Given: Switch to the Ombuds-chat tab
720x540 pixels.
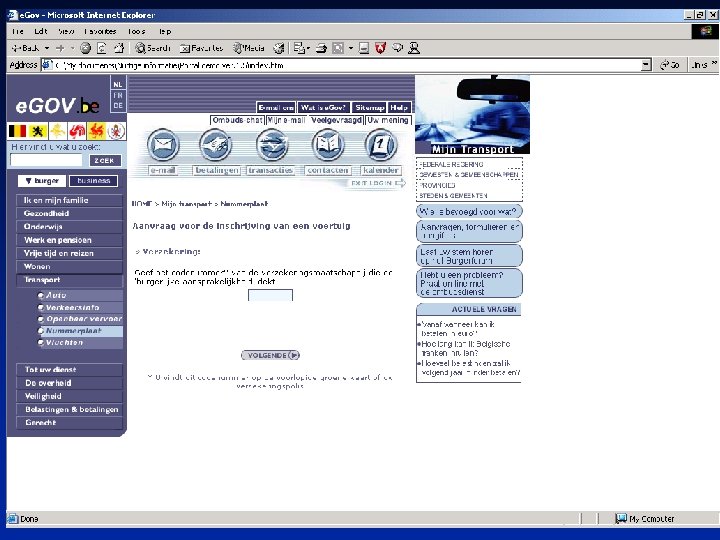Looking at the screenshot, I should pyautogui.click(x=237, y=120).
